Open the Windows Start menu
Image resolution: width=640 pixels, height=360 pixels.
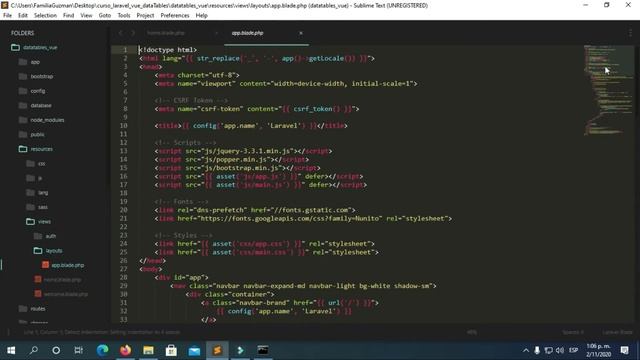11,350
